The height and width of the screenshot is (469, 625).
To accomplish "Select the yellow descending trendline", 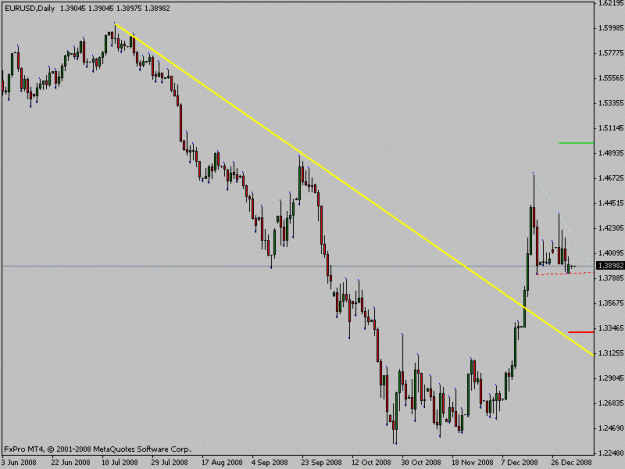I will (x=354, y=189).
